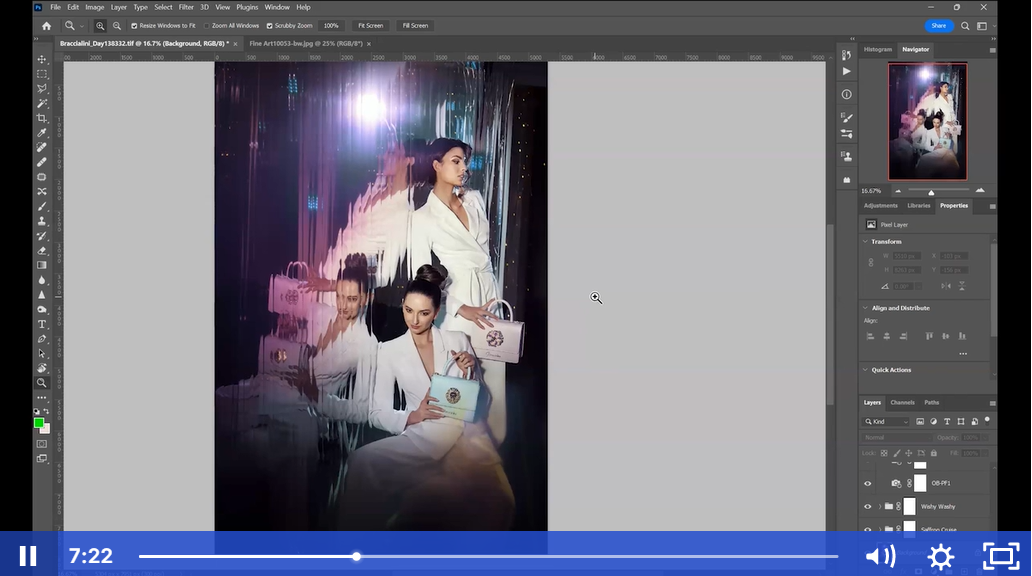Viewport: 1032px width, 576px height.
Task: Click the Share button
Action: 938,26
